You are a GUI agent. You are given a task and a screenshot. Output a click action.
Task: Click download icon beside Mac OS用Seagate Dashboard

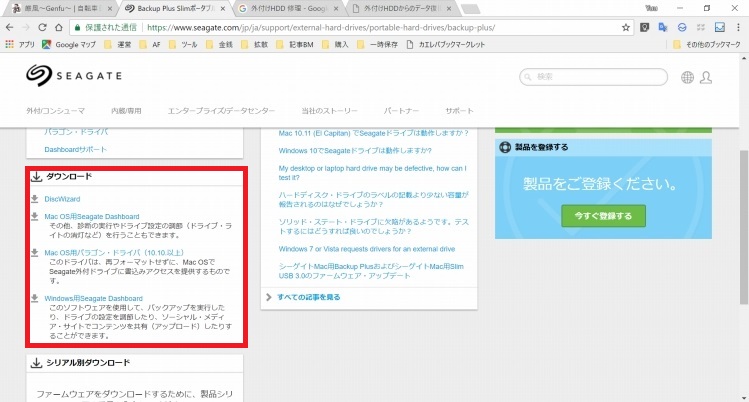pos(34,216)
